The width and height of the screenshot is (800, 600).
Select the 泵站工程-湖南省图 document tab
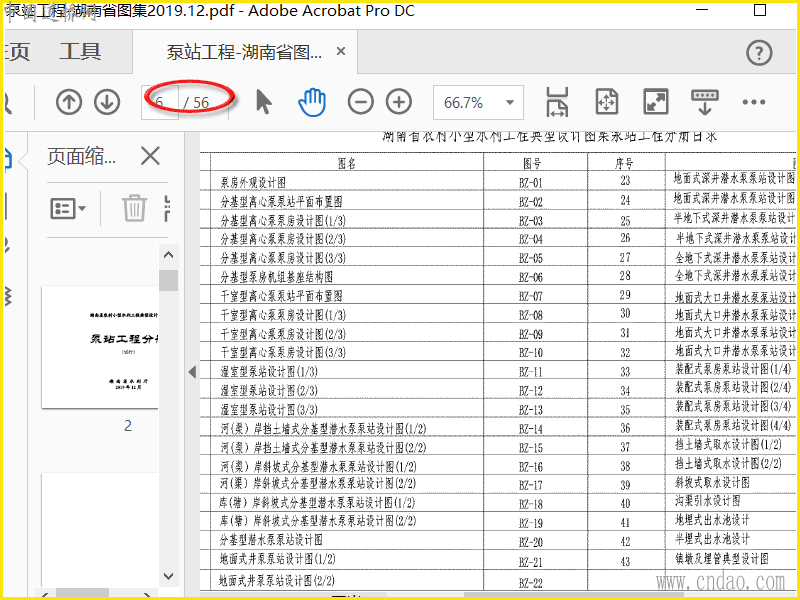pos(244,52)
